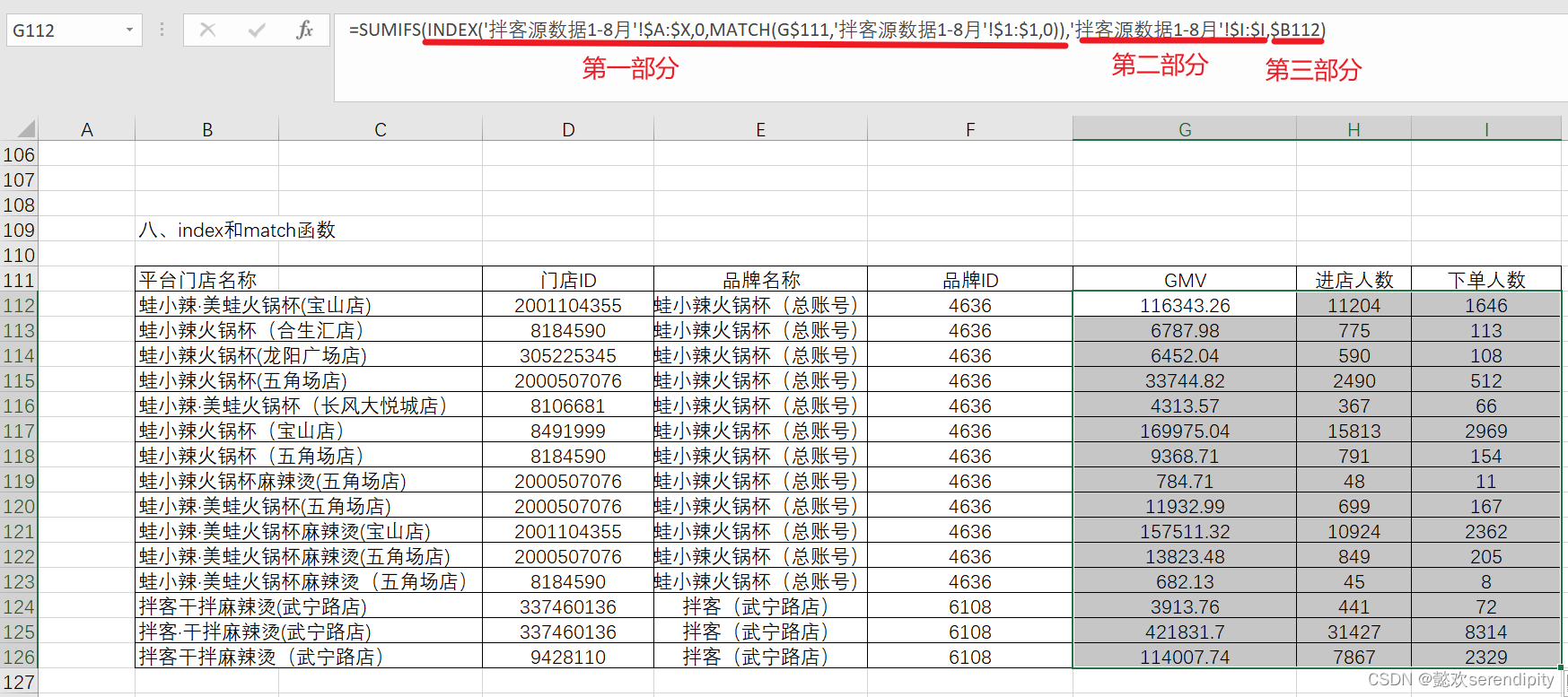The width and height of the screenshot is (1568, 697).
Task: Select cell with value 10924
Action: [1353, 531]
